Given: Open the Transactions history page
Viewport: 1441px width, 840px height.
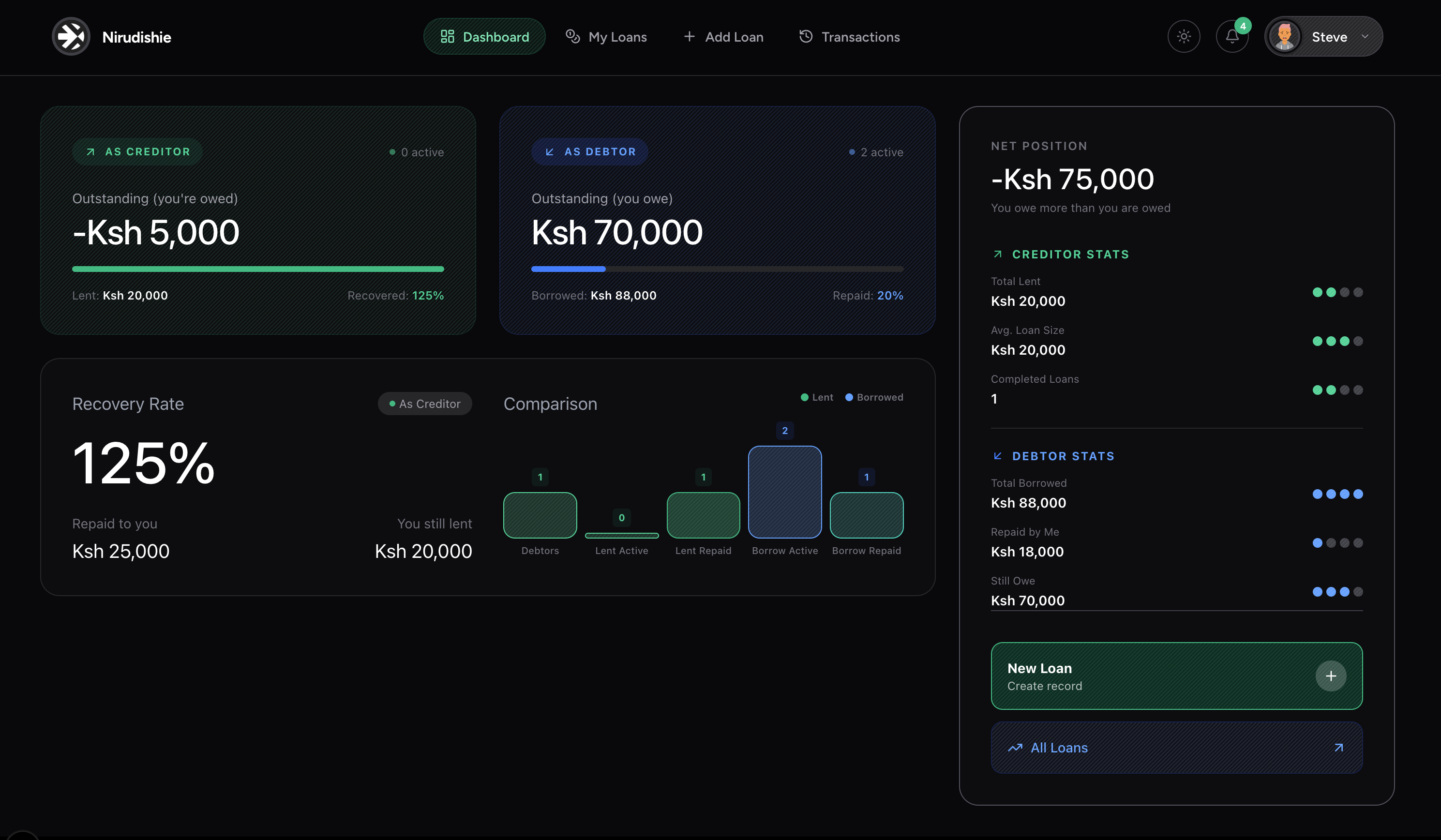Looking at the screenshot, I should [849, 37].
